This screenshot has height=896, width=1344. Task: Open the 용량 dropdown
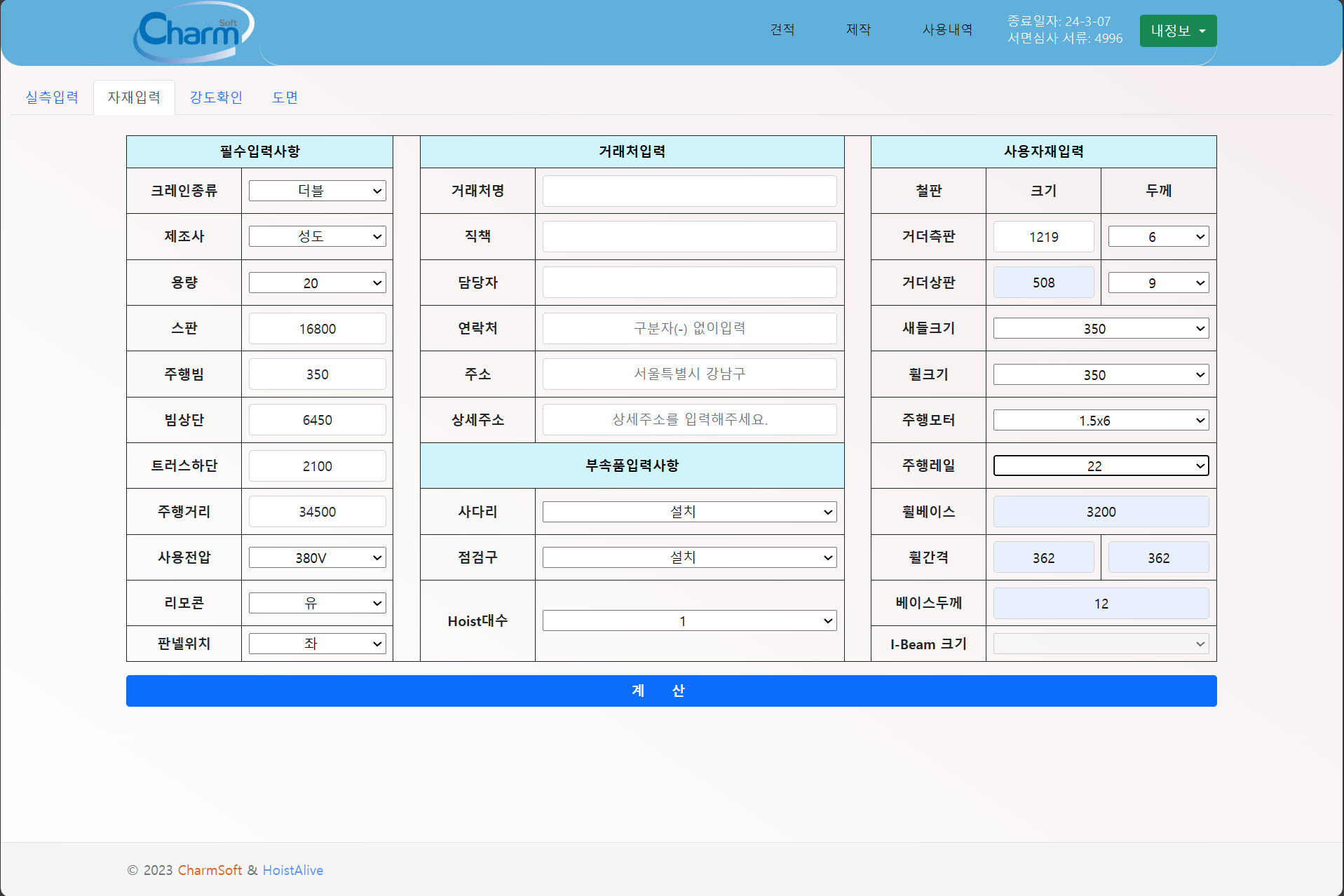pyautogui.click(x=317, y=283)
